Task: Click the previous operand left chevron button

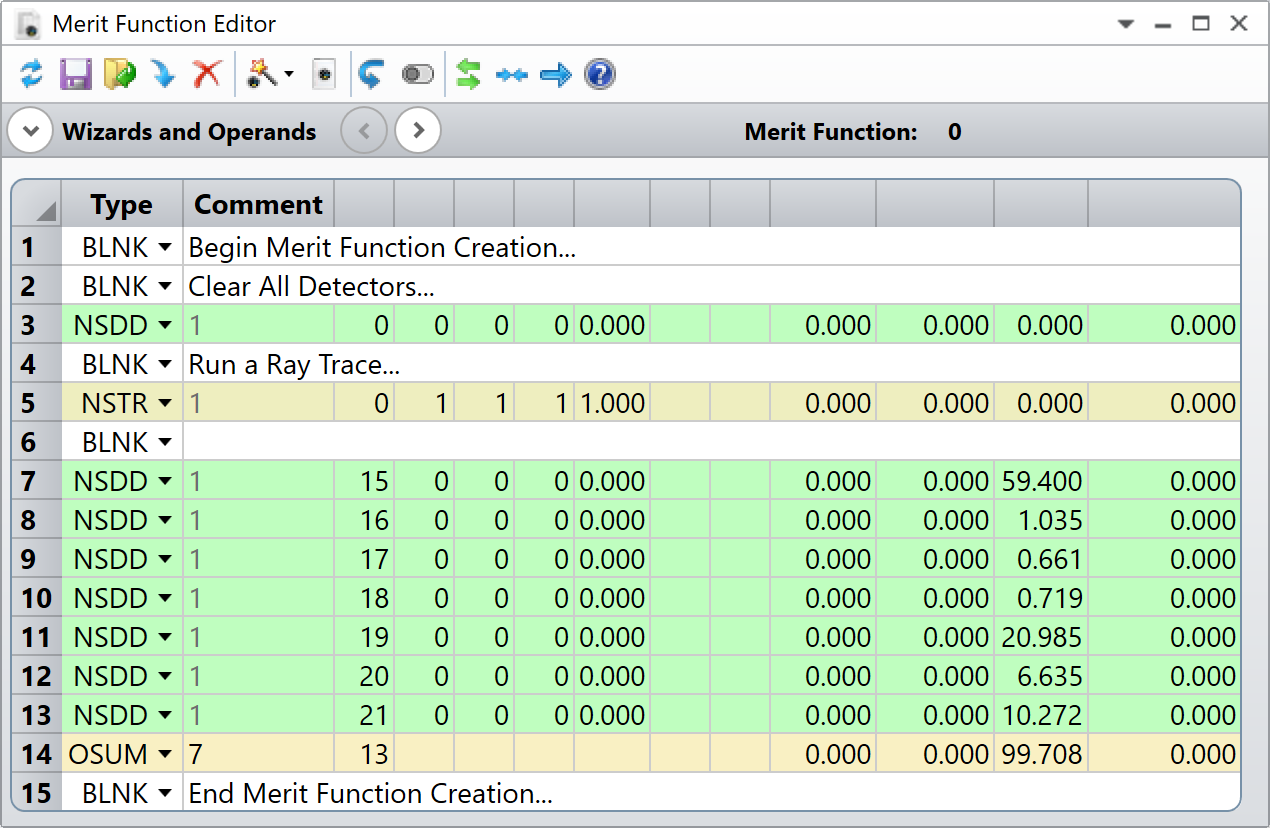Action: (x=364, y=131)
